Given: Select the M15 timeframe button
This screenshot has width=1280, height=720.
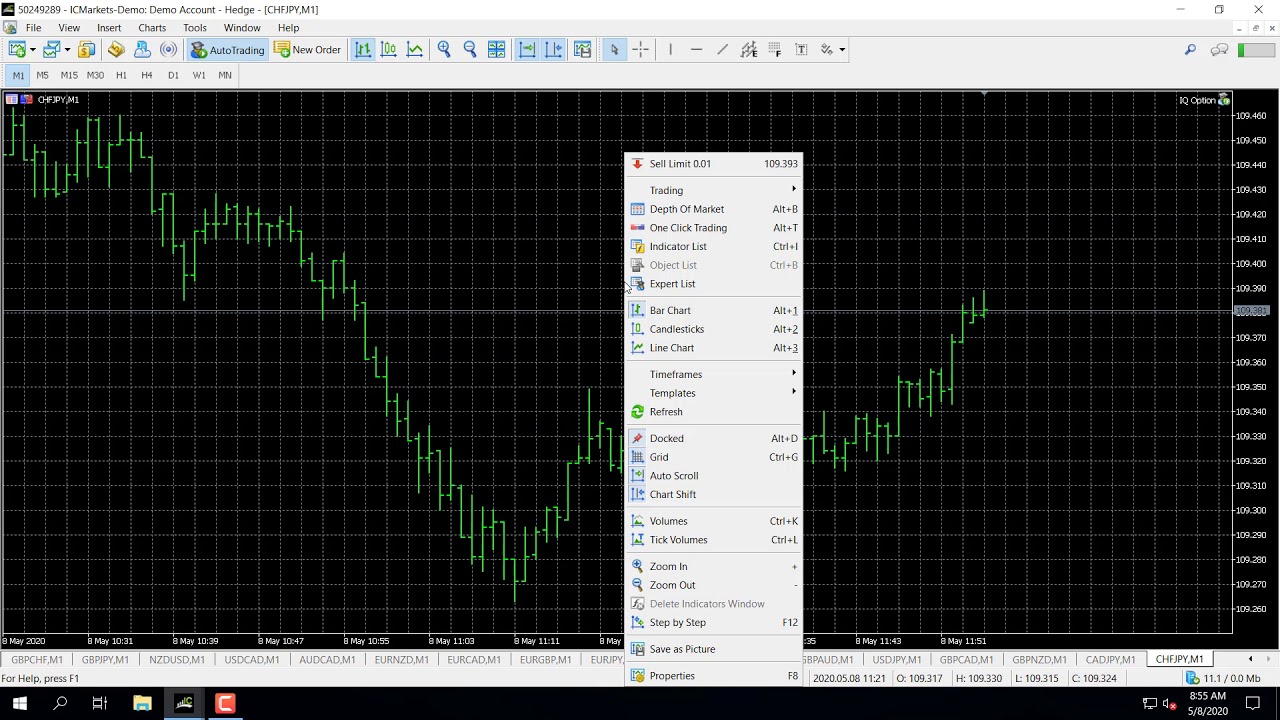Looking at the screenshot, I should click(x=69, y=75).
